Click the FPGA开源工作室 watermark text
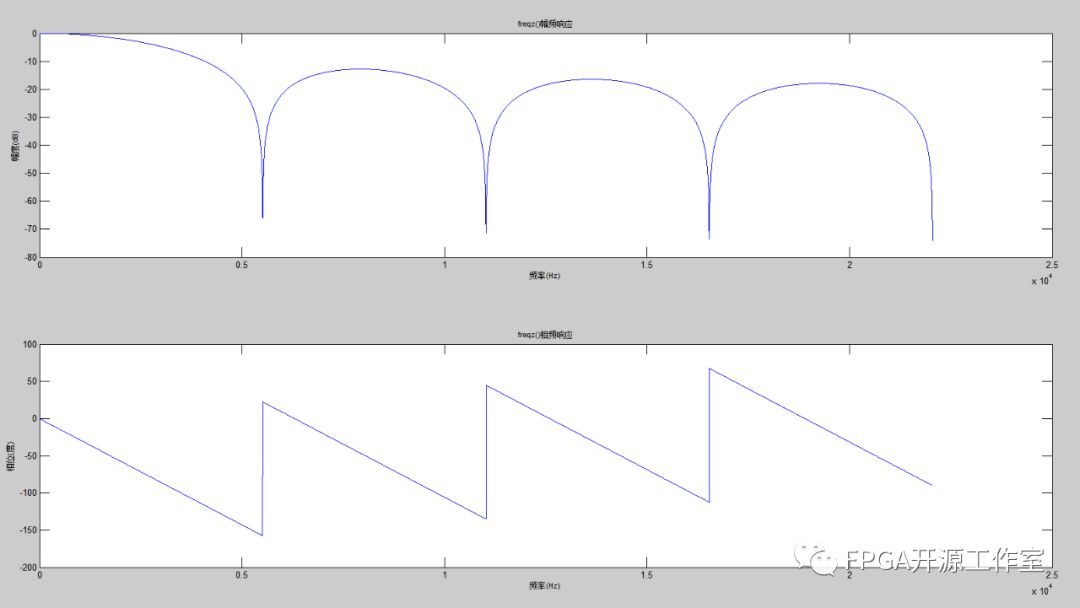 click(x=944, y=562)
